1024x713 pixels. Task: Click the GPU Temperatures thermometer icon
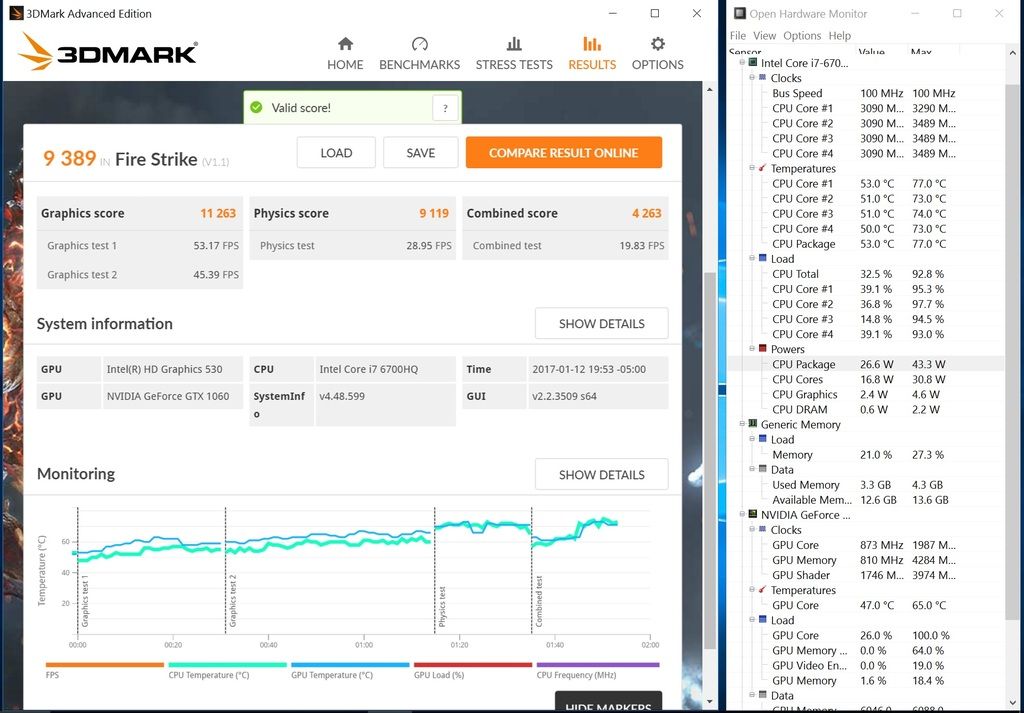[762, 590]
